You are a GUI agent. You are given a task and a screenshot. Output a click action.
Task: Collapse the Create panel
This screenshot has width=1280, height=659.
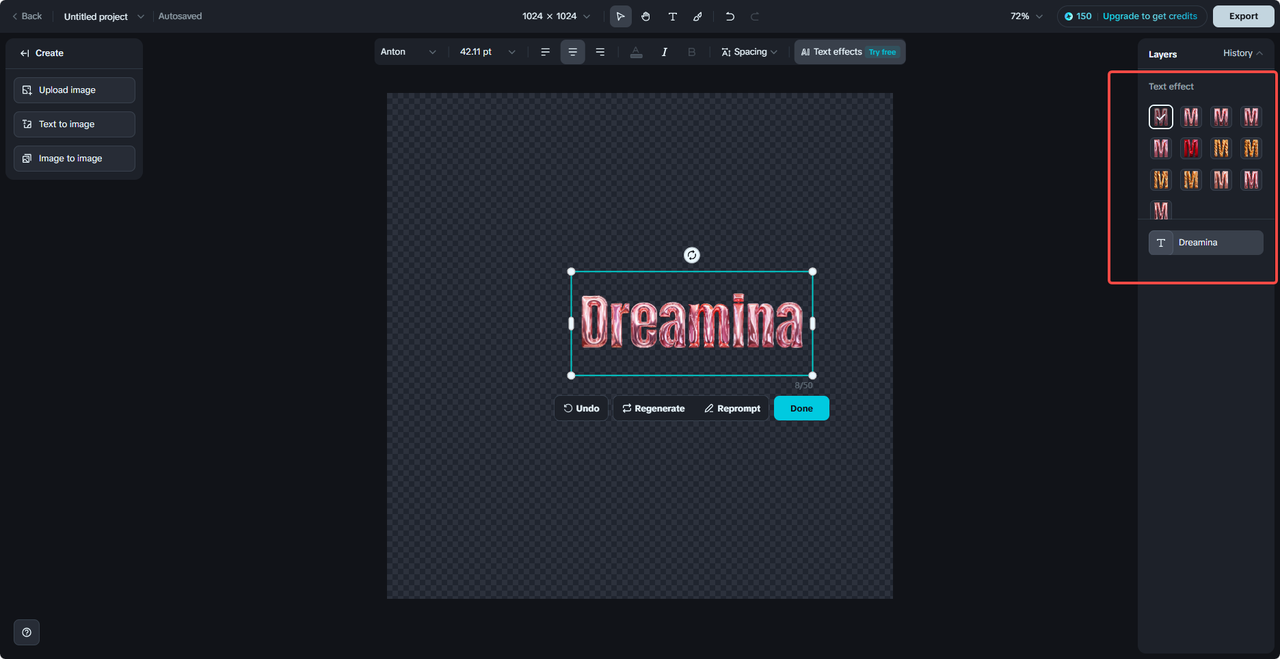pos(25,53)
